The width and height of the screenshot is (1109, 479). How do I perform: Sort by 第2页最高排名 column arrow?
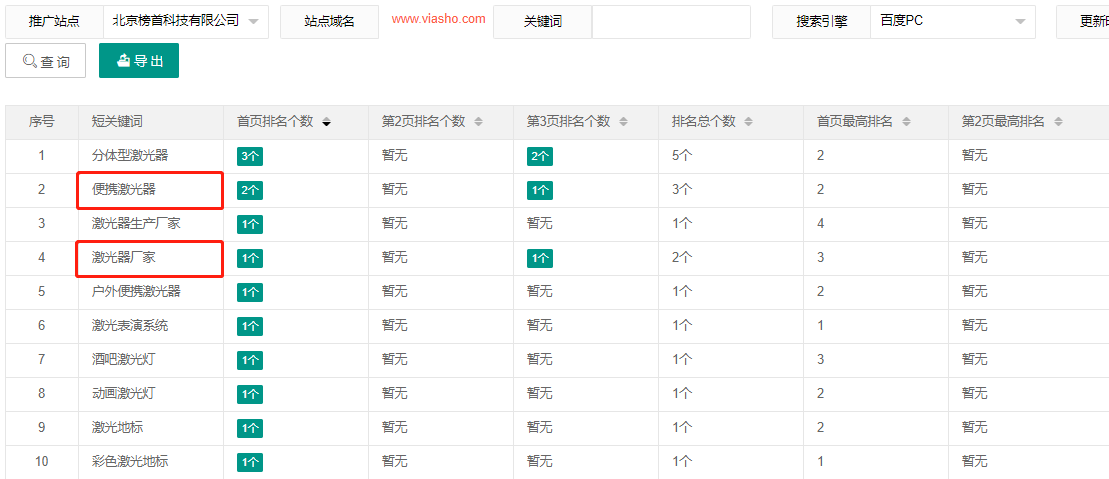1058,122
